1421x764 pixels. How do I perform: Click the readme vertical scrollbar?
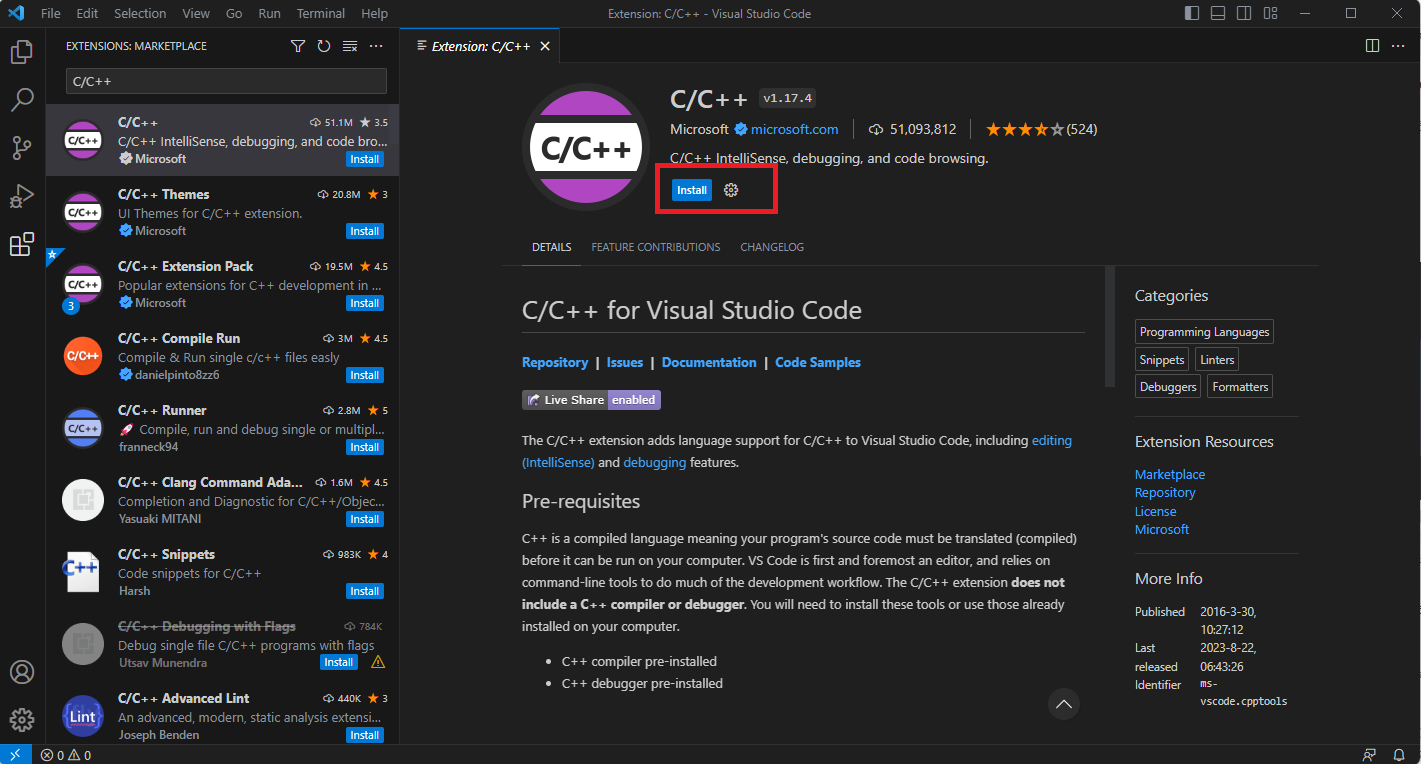coord(1109,326)
